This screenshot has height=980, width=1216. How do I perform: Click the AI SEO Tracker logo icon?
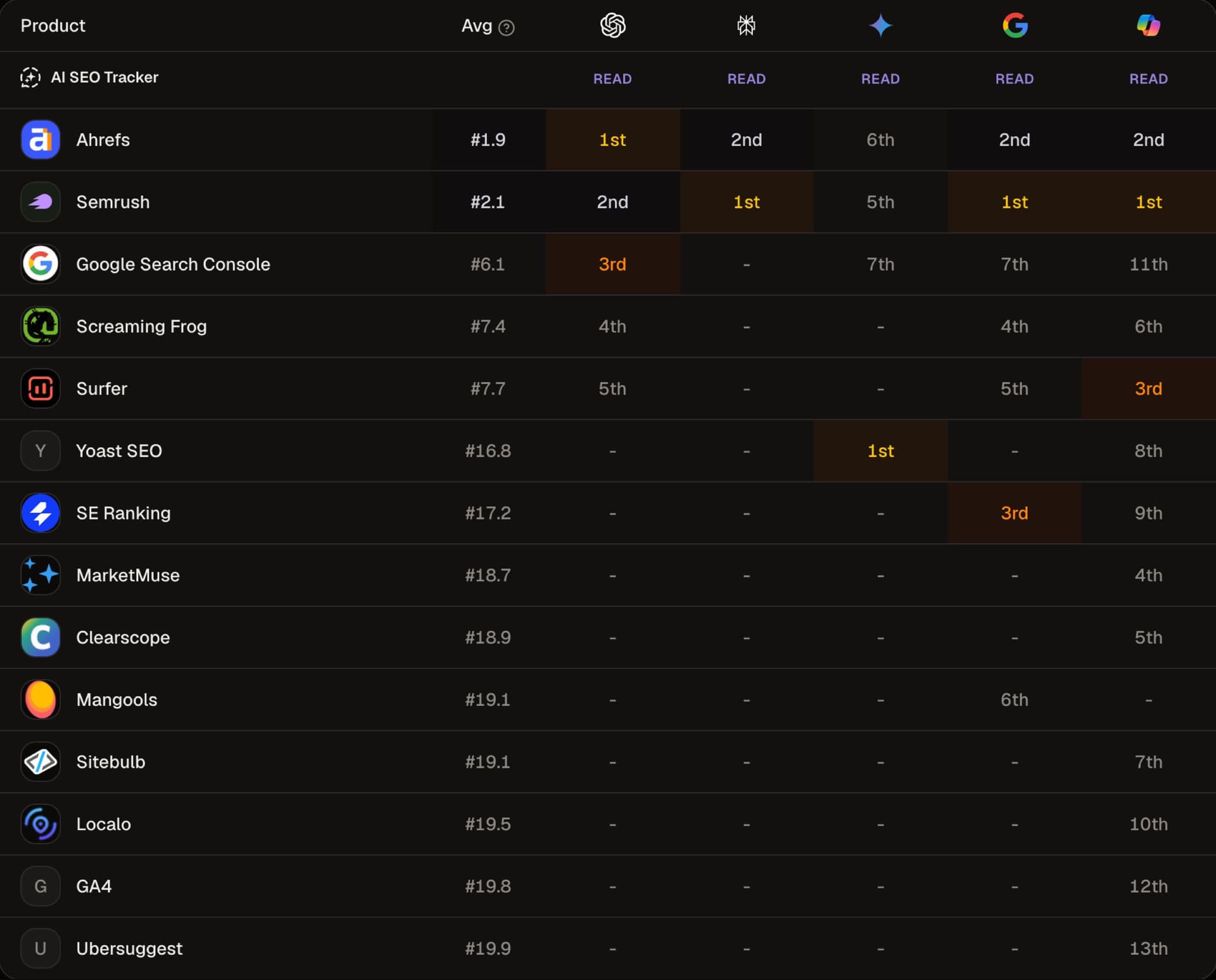click(30, 77)
